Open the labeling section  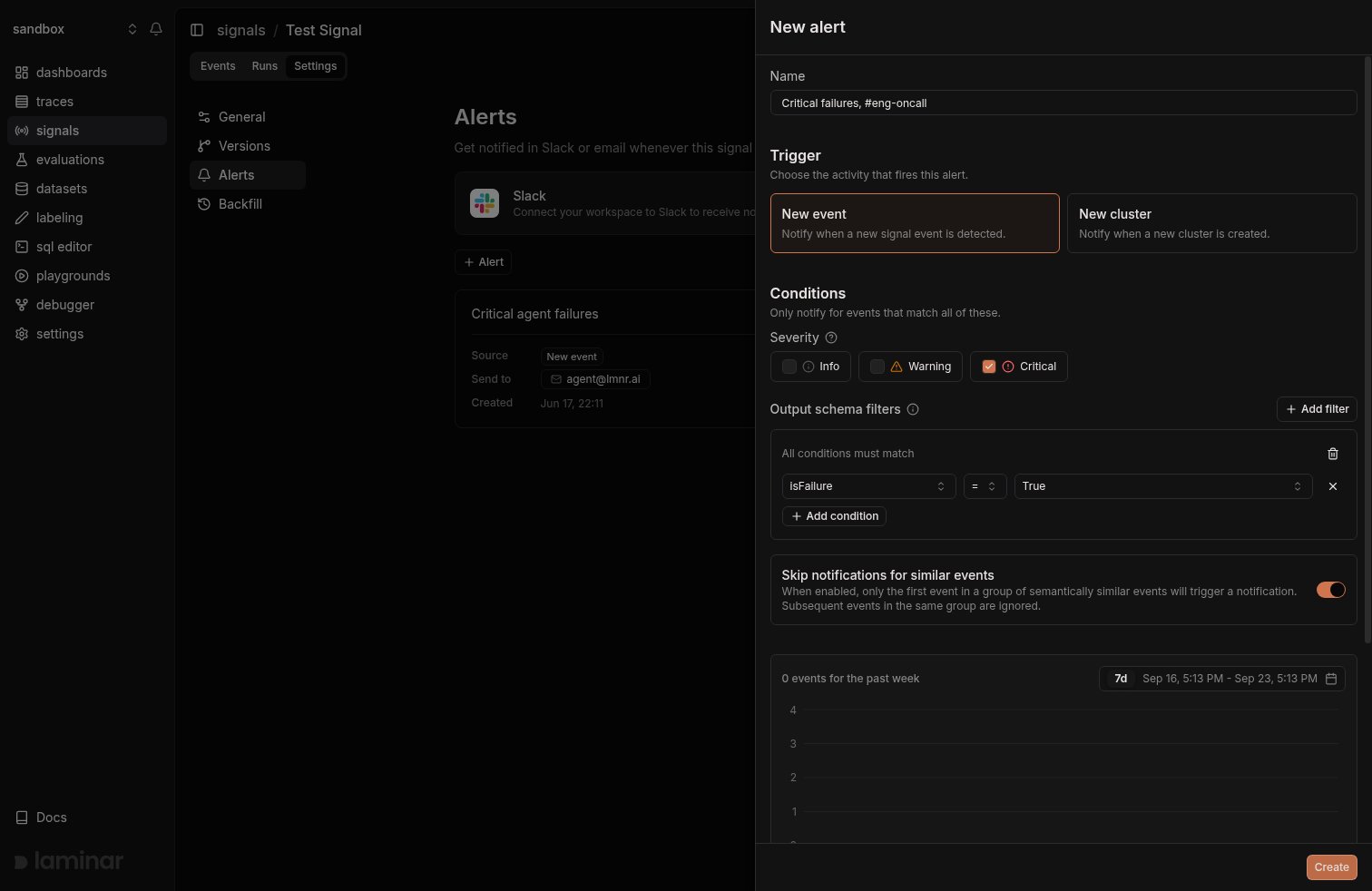pos(86,218)
